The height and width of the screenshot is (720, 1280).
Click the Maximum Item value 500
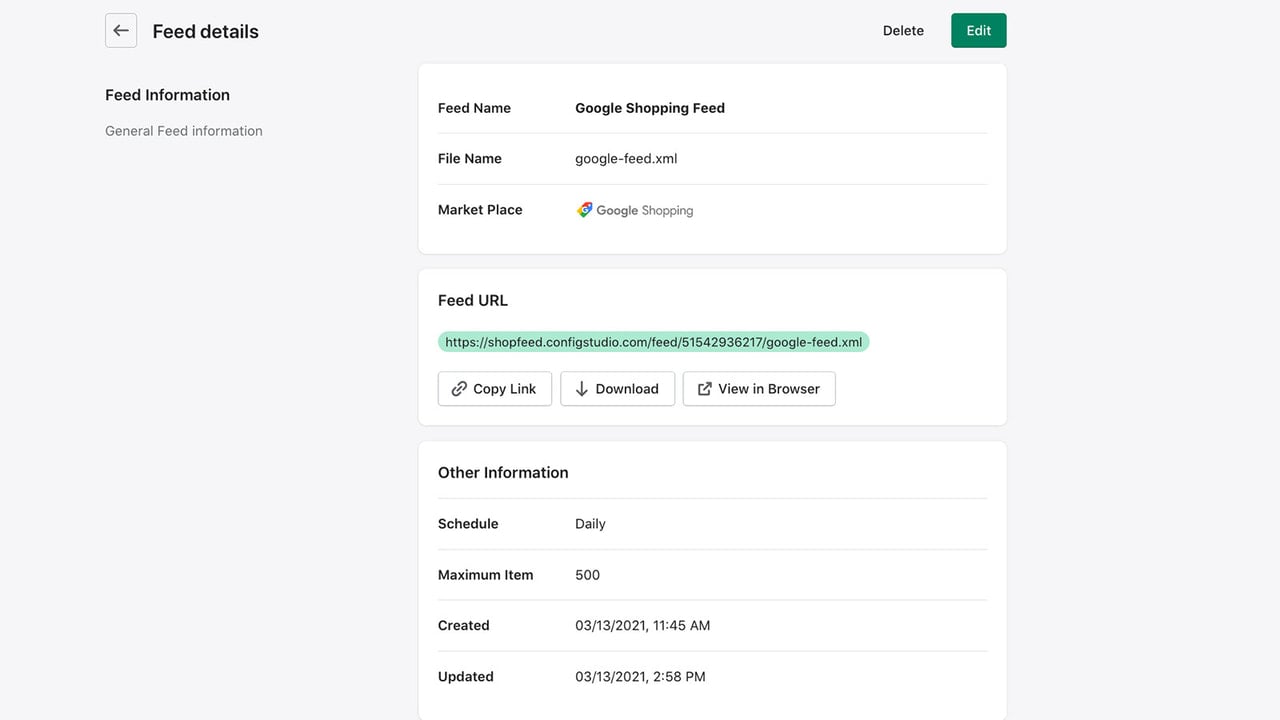pyautogui.click(x=588, y=575)
